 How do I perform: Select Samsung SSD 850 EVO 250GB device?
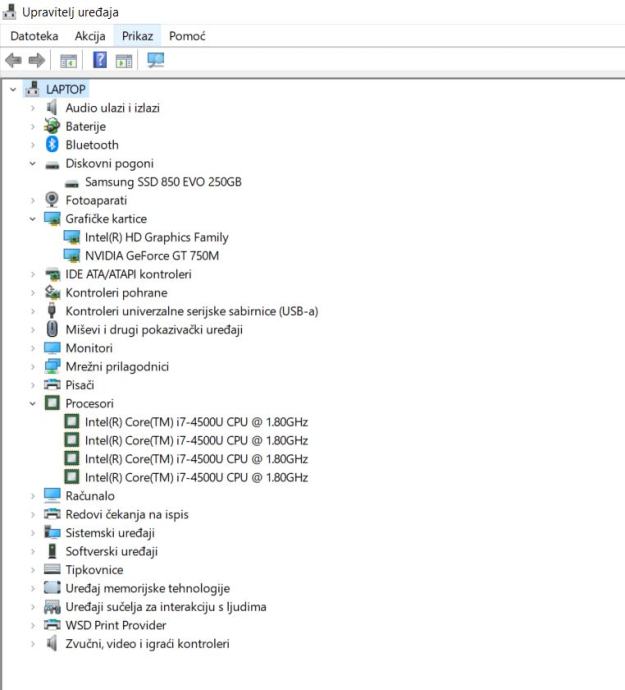click(163, 182)
